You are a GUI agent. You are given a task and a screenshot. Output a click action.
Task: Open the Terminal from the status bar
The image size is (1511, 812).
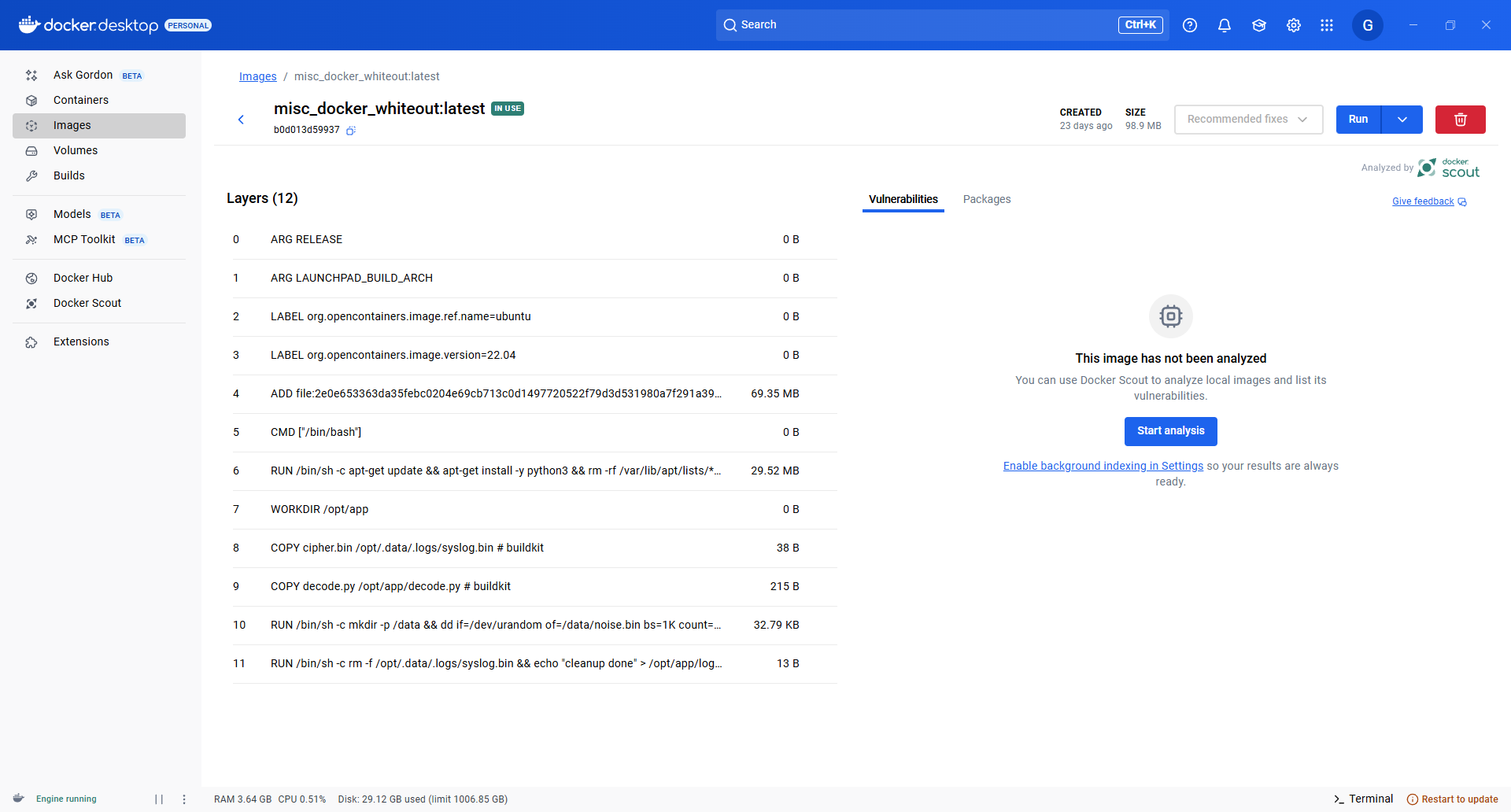(1363, 799)
